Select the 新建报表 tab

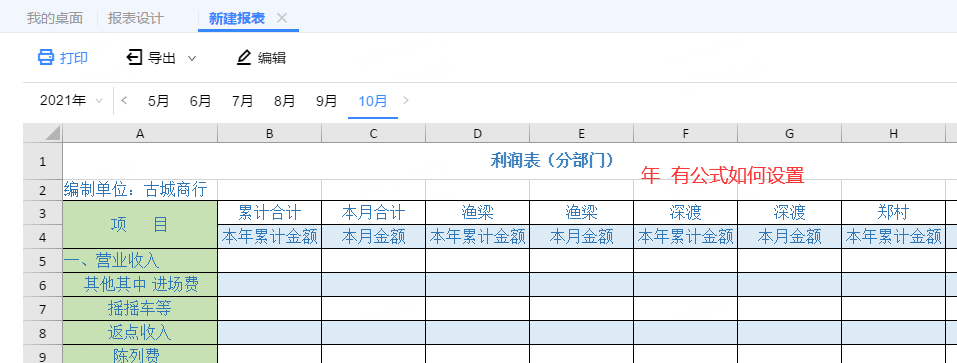237,18
